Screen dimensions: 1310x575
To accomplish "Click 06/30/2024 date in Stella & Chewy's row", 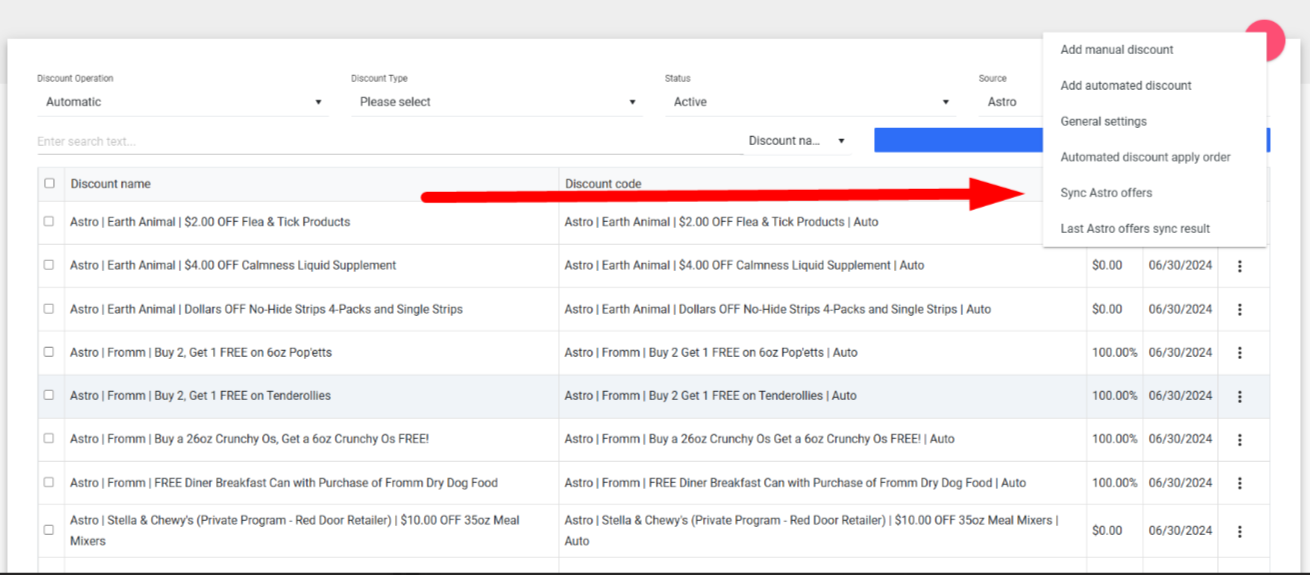I will (x=1179, y=531).
